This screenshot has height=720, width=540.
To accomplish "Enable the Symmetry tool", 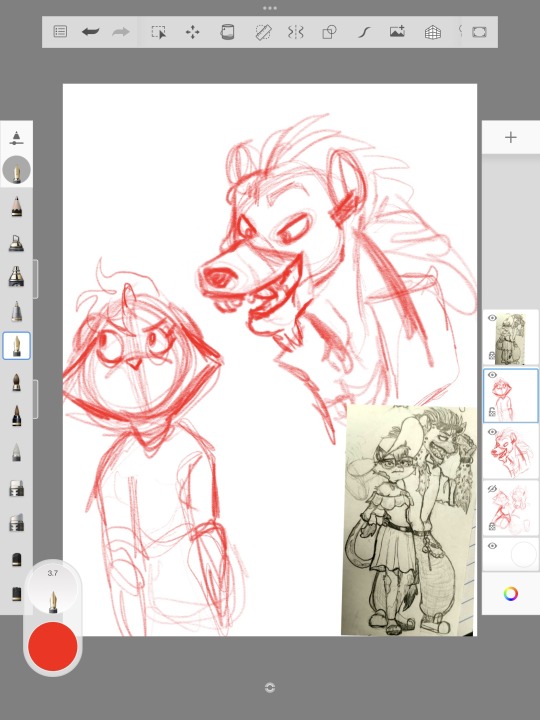I will tap(296, 32).
